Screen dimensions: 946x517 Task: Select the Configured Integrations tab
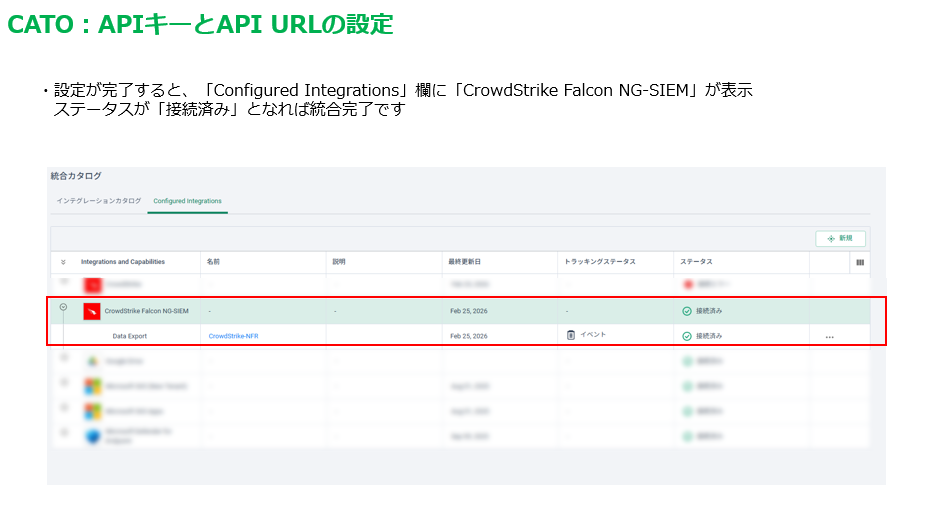187,201
